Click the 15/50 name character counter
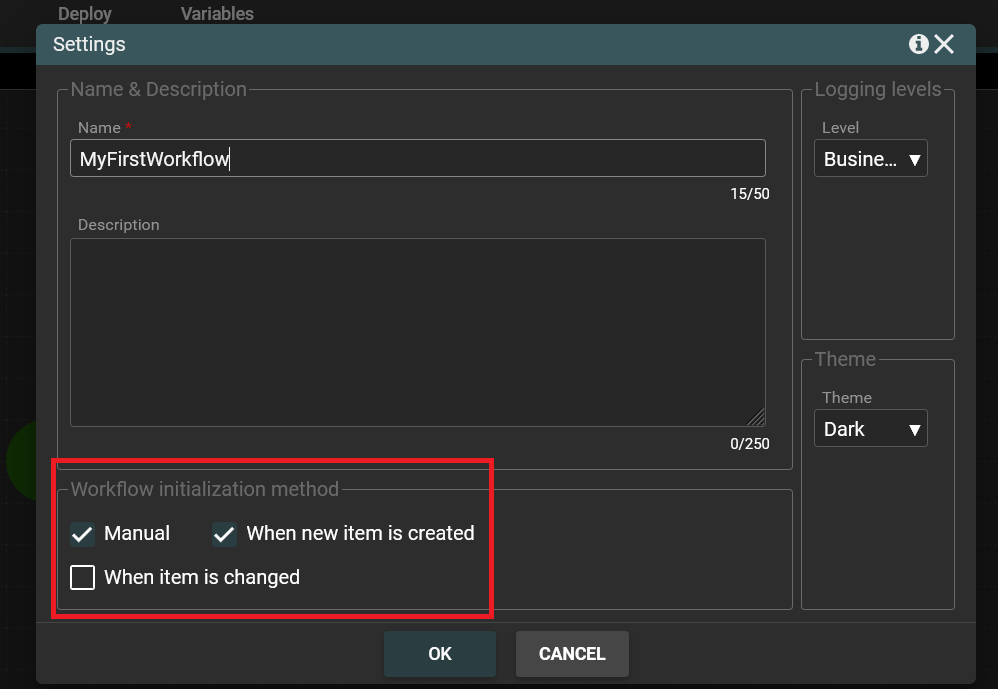Image resolution: width=998 pixels, height=689 pixels. click(x=749, y=194)
